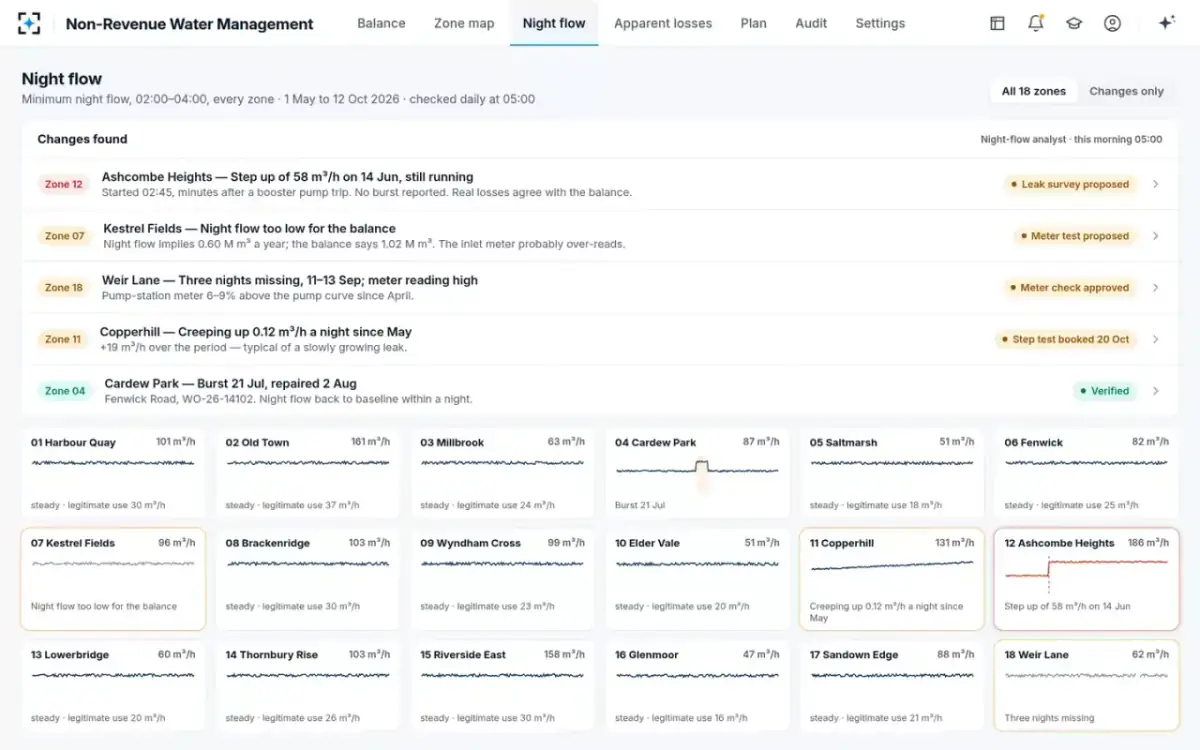Click the Leak survey proposed status chip

coord(1070,184)
